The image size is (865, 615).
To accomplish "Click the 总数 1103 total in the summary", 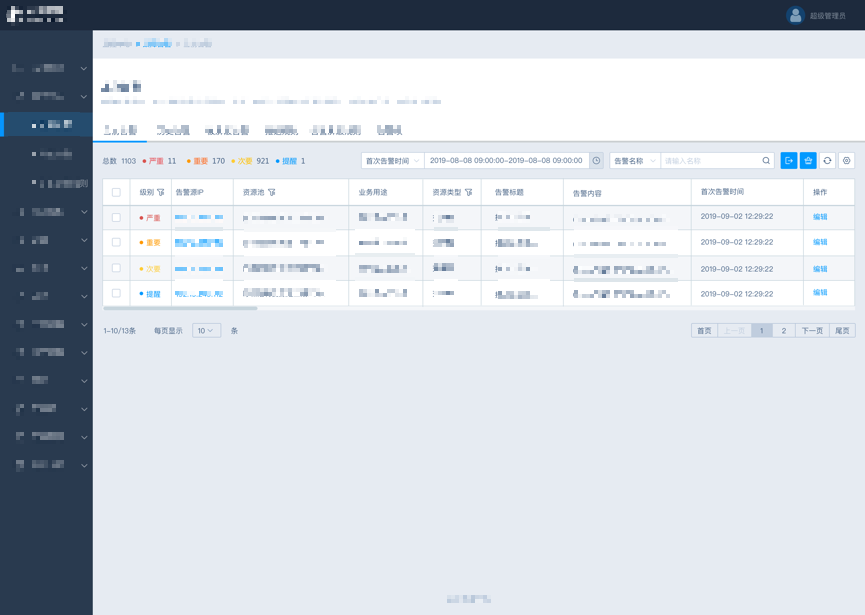I will click(x=119, y=161).
